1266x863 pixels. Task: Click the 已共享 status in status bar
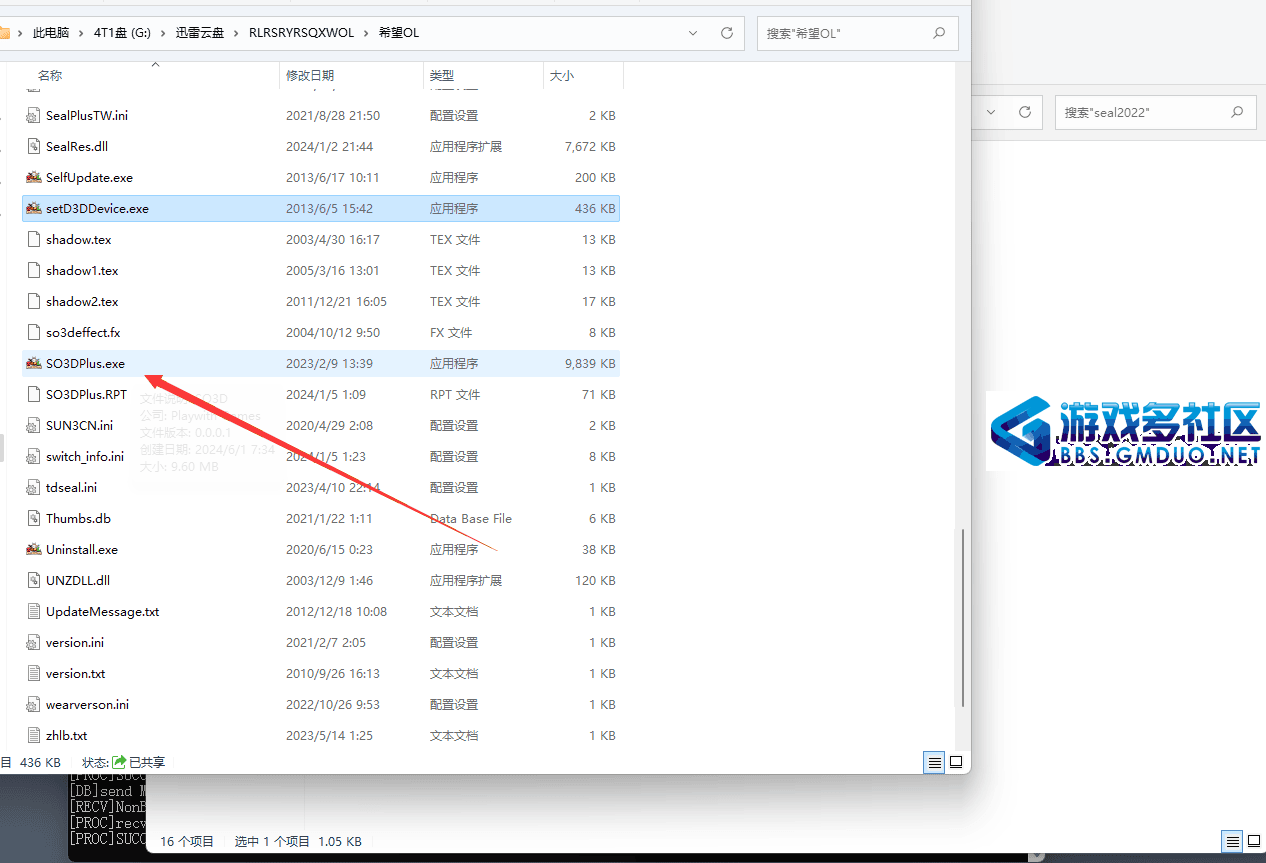[x=138, y=762]
